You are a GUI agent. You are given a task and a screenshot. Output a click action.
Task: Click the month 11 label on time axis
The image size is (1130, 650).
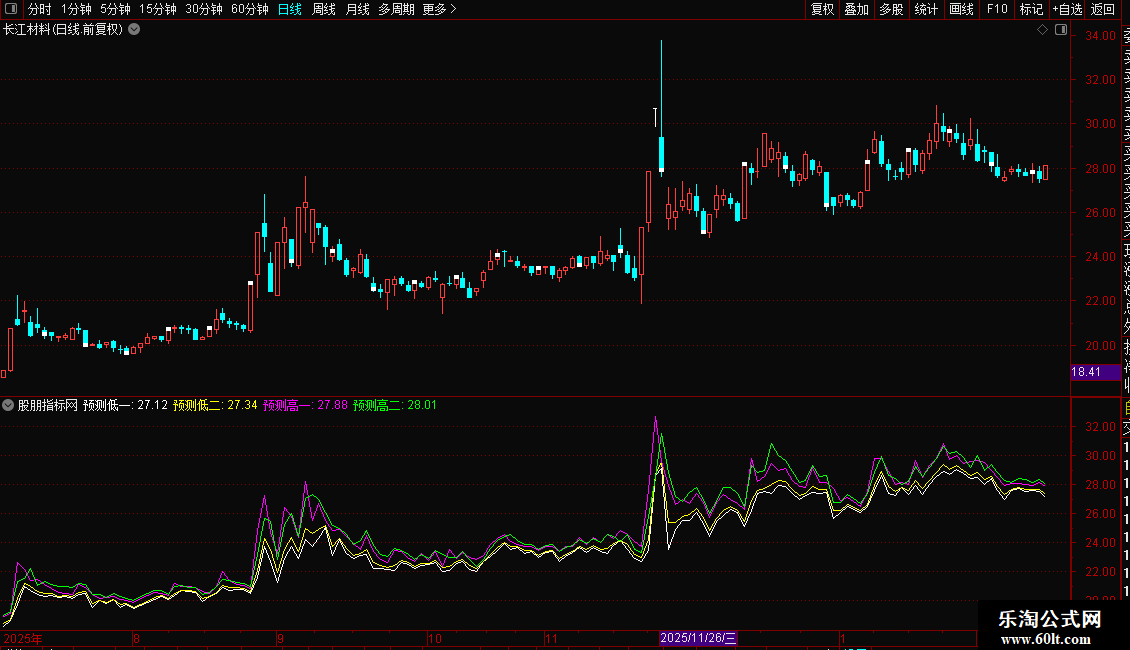click(x=551, y=638)
